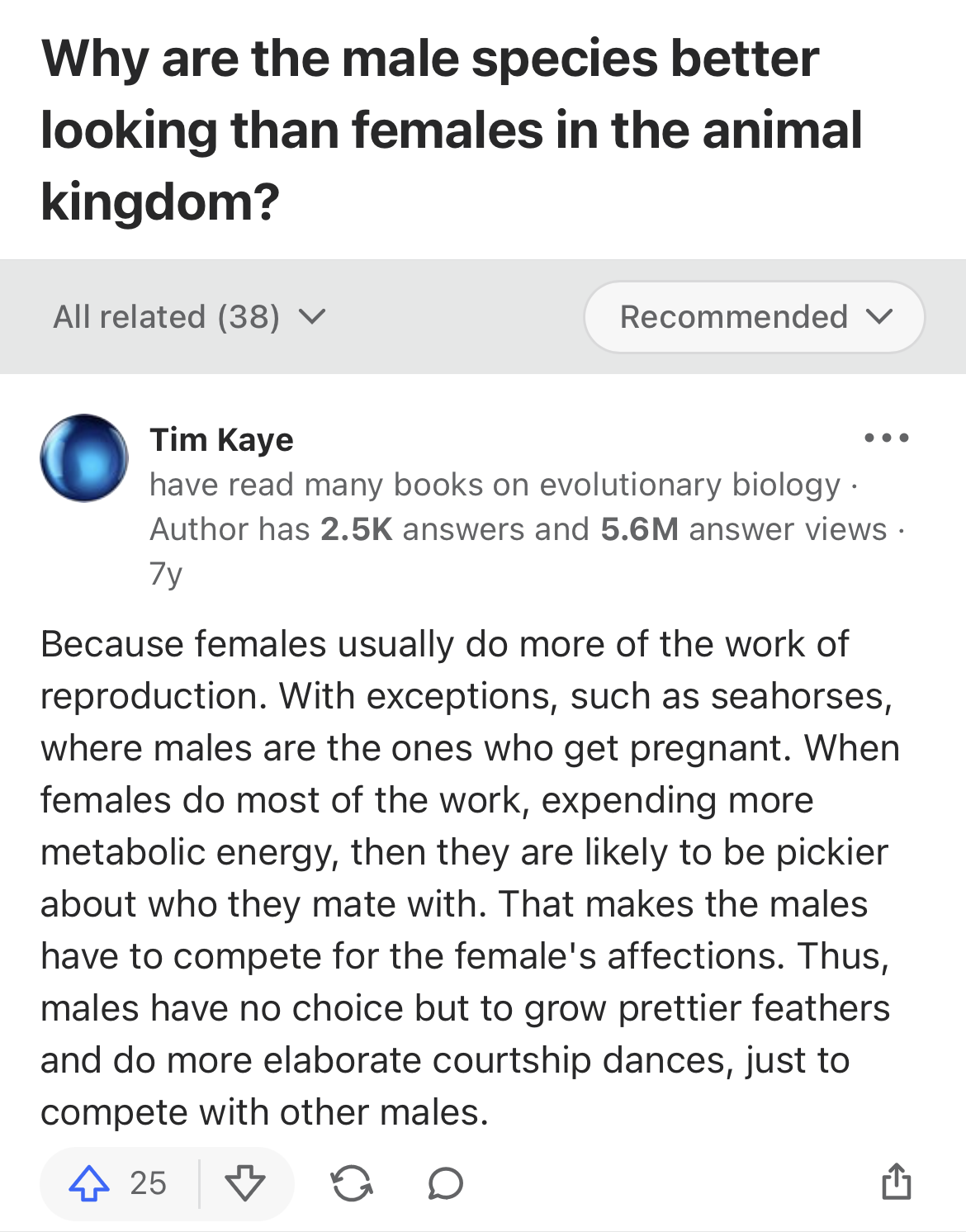Open the three-dot more options menu
966x1232 pixels.
887,438
